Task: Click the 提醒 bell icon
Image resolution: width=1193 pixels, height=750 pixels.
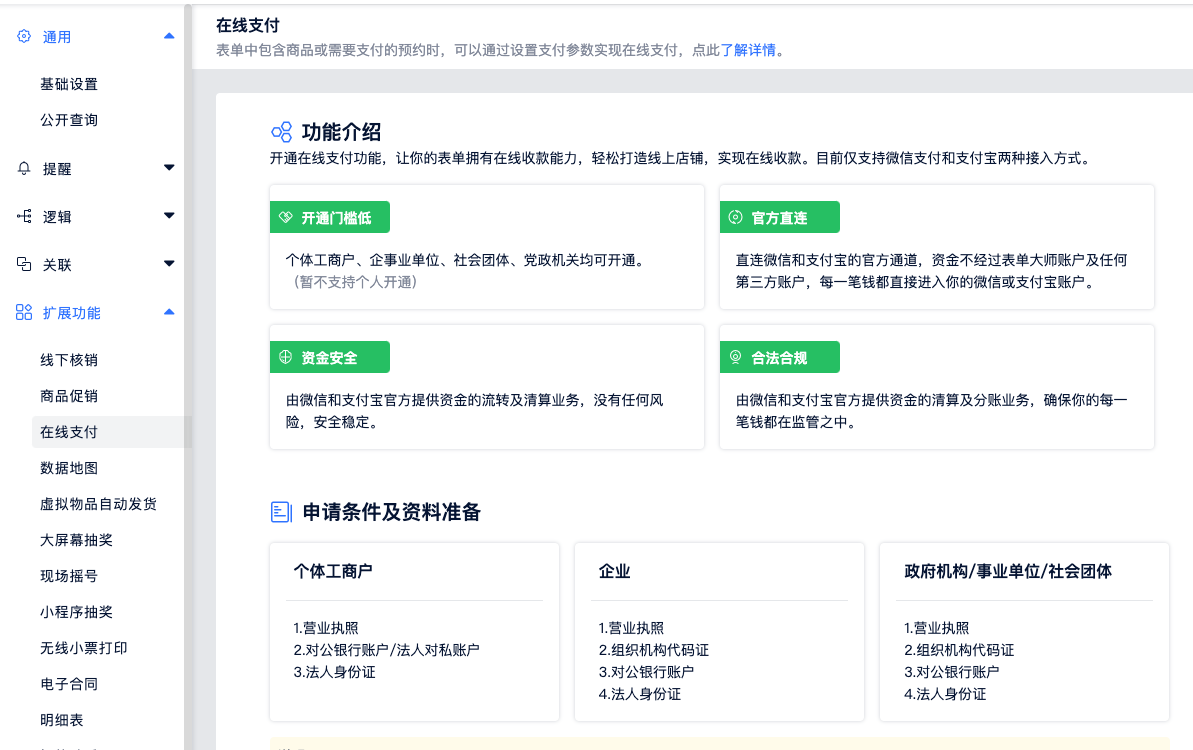Action: coord(24,169)
